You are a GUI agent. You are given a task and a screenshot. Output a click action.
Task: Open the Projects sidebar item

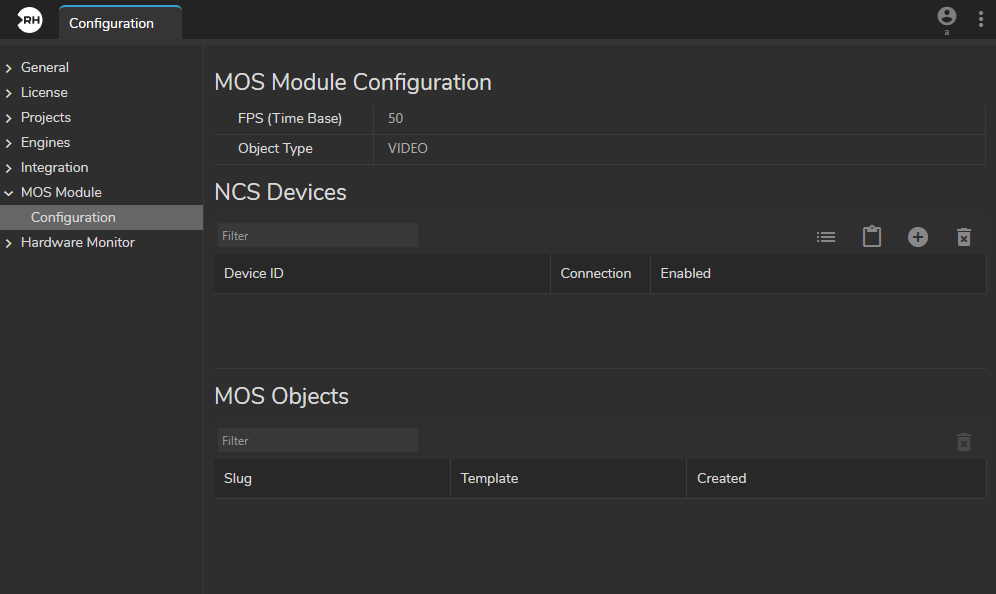[x=46, y=117]
